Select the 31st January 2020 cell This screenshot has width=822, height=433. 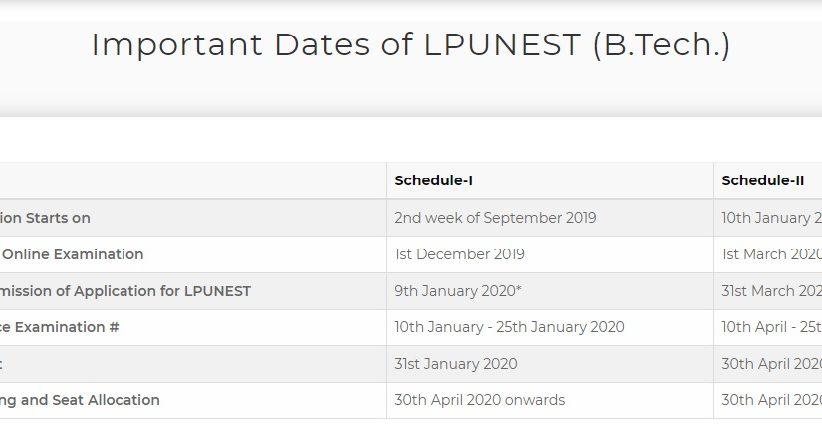[x=456, y=364]
